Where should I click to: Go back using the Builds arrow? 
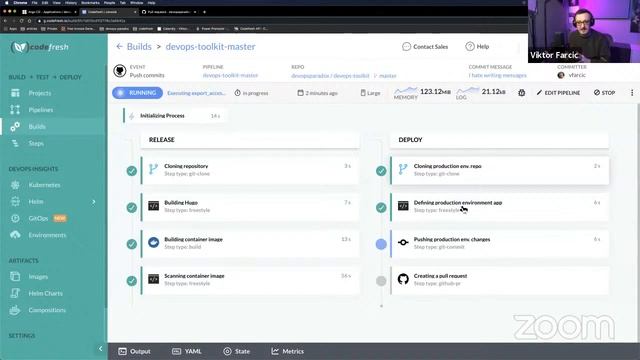coord(119,47)
